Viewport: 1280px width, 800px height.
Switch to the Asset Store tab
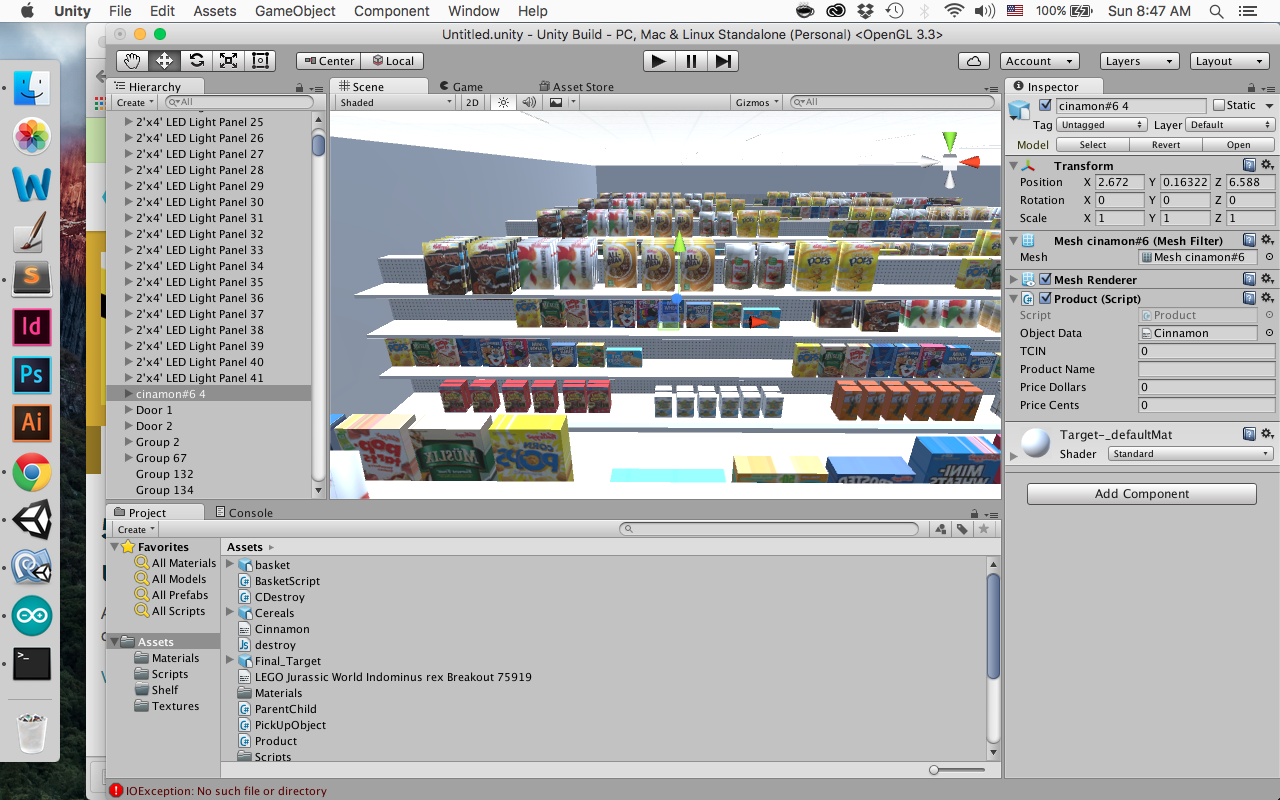tap(576, 87)
